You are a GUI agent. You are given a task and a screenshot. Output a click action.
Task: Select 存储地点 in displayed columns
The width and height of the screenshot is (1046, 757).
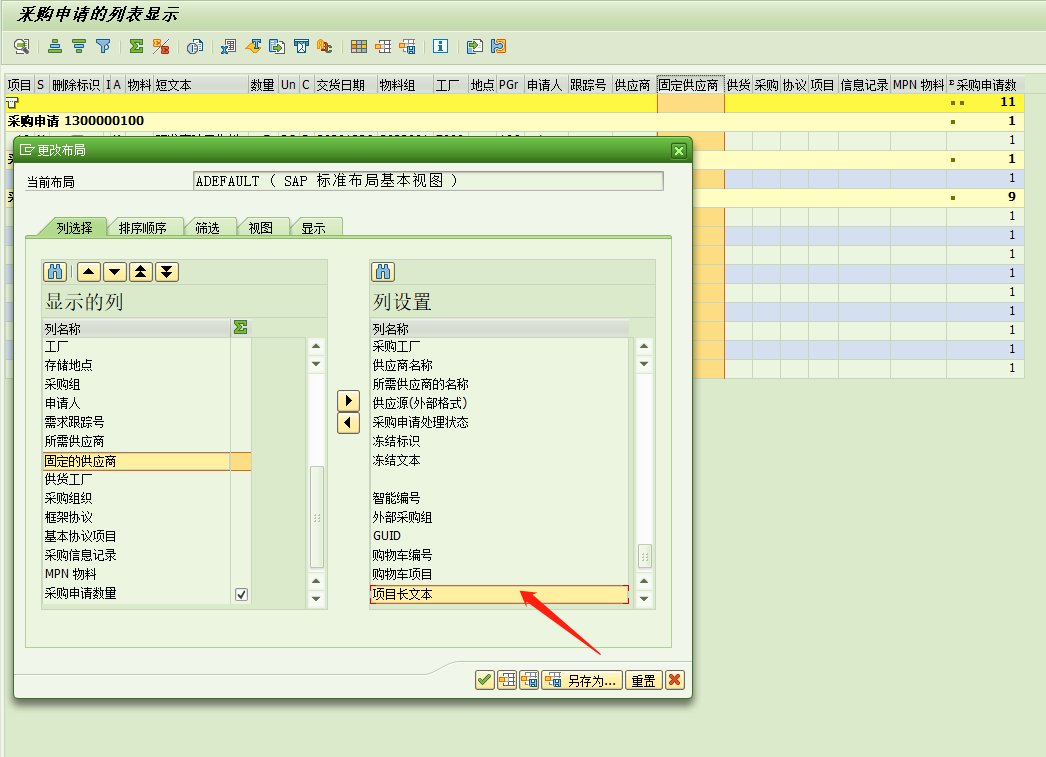137,365
